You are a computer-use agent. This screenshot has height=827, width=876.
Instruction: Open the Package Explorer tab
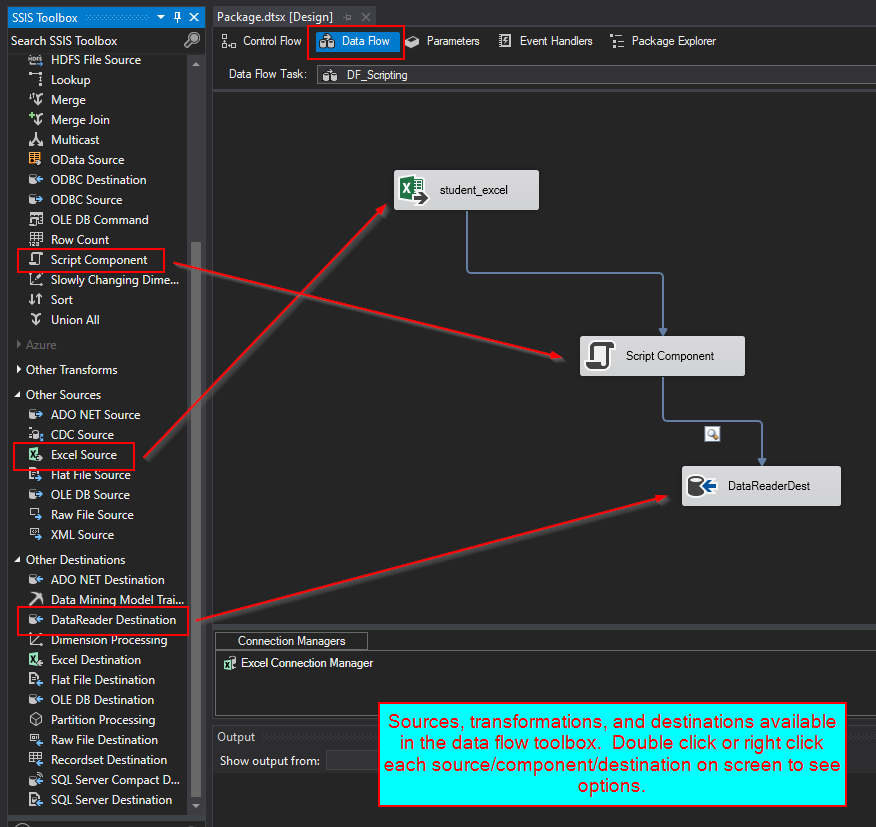[663, 41]
